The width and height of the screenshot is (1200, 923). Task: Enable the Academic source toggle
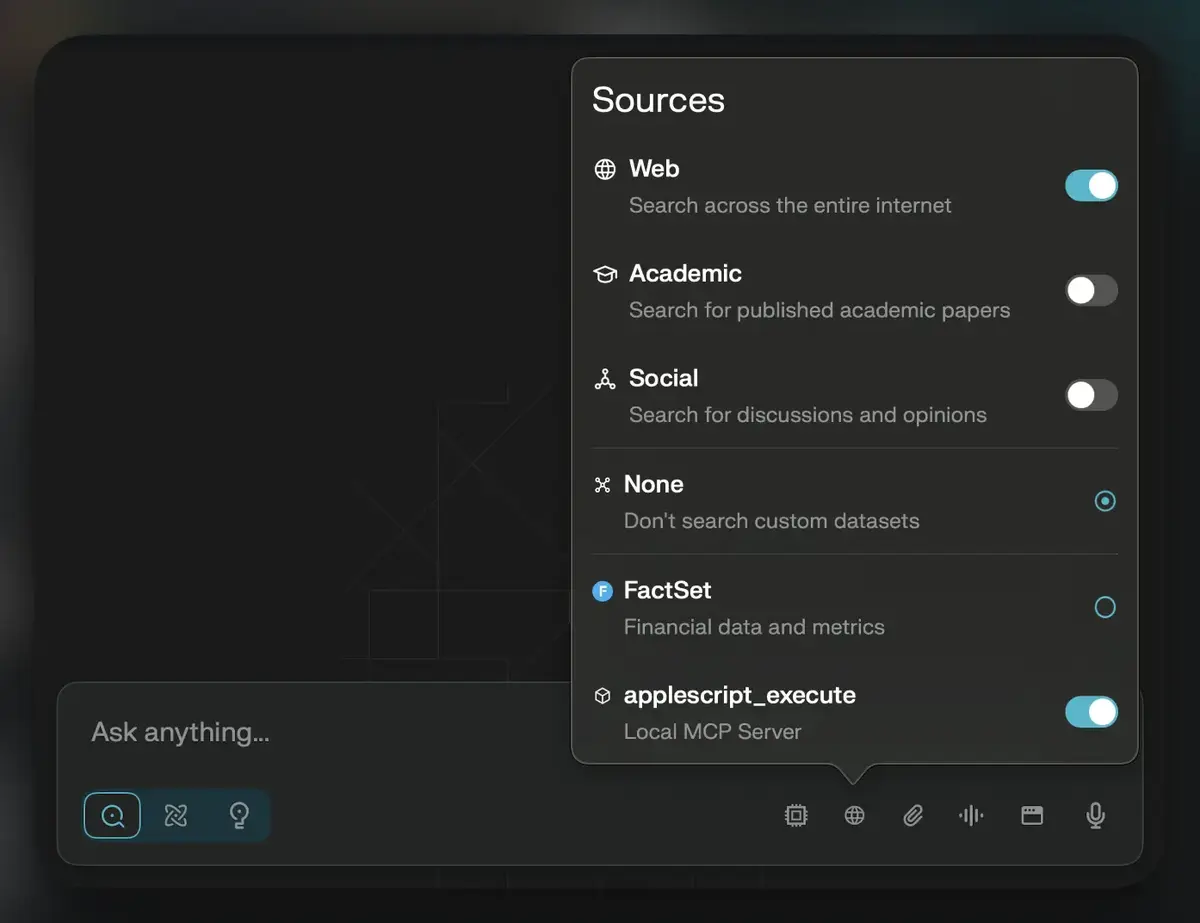click(1091, 291)
